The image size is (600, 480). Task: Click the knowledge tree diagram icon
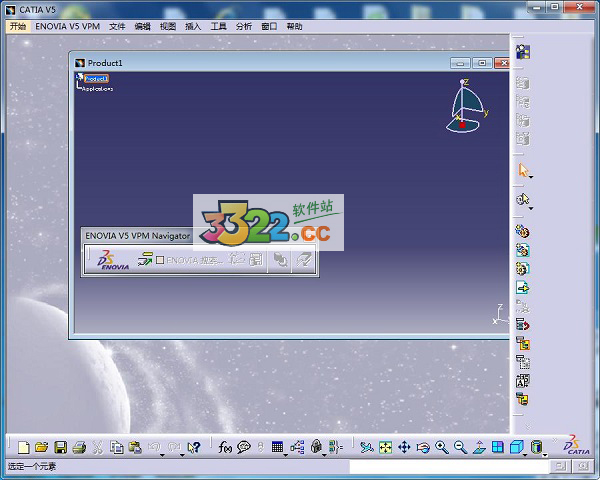(x=297, y=447)
